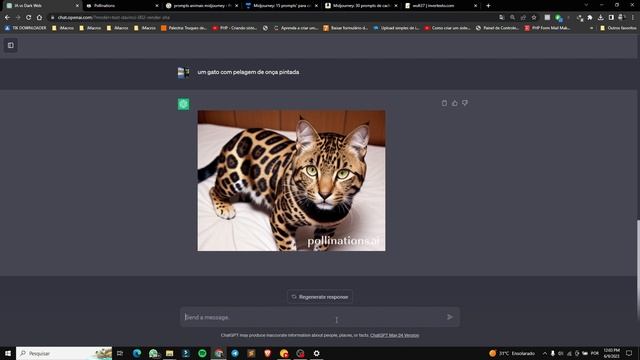Open the browser zoom magnifier icon in address bar
Image resolution: width=640 pixels, height=360 pixels.
click(x=513, y=18)
